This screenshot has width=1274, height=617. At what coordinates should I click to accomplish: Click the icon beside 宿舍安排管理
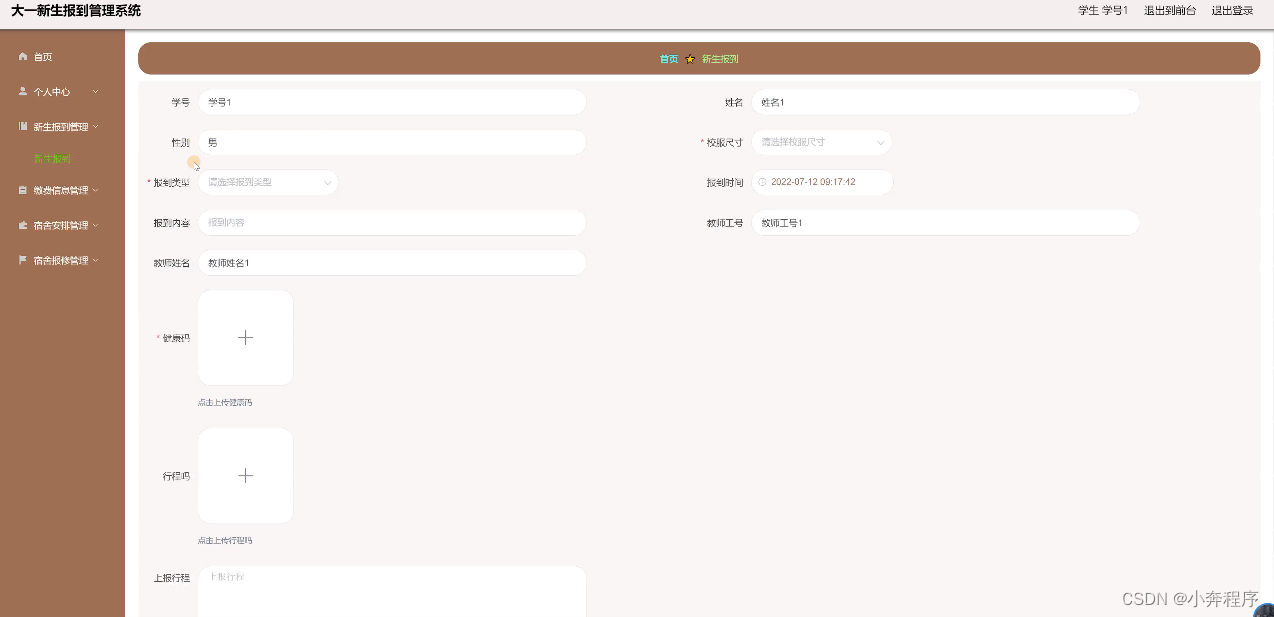(23, 225)
